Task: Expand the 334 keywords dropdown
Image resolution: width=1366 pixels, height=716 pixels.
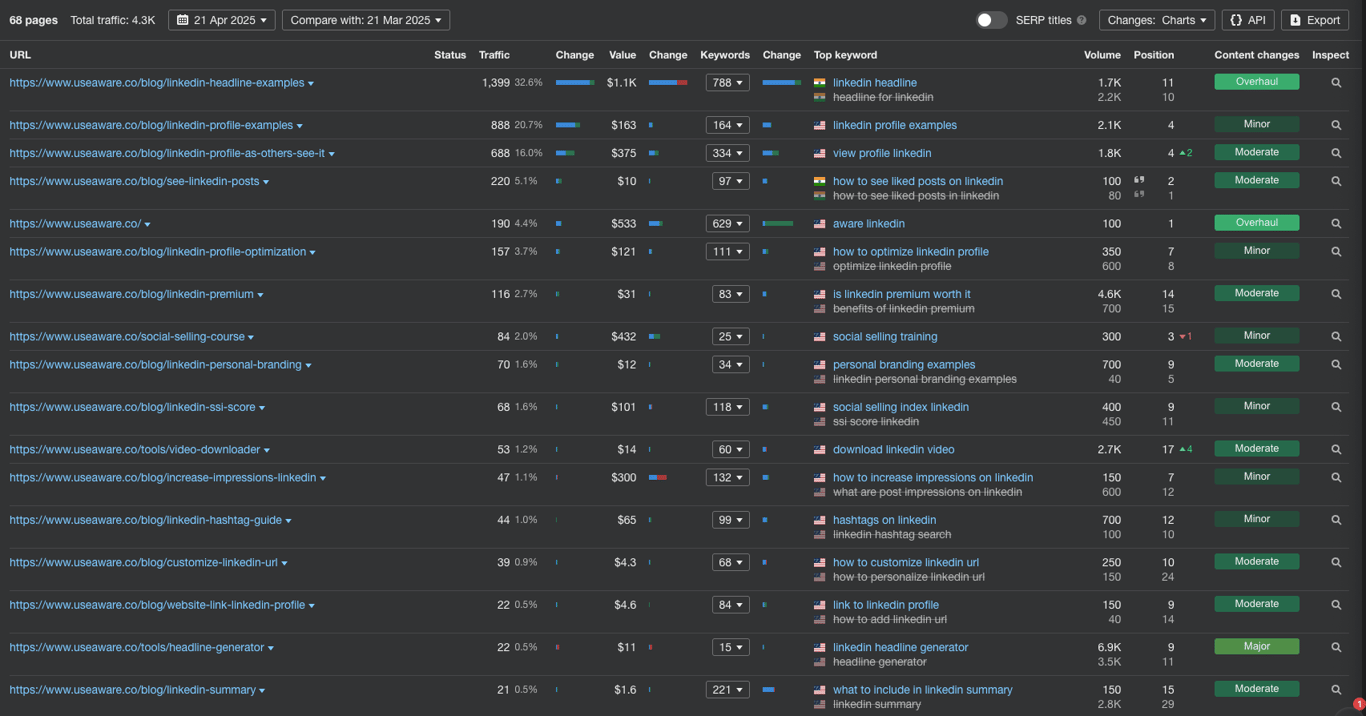Action: point(727,153)
